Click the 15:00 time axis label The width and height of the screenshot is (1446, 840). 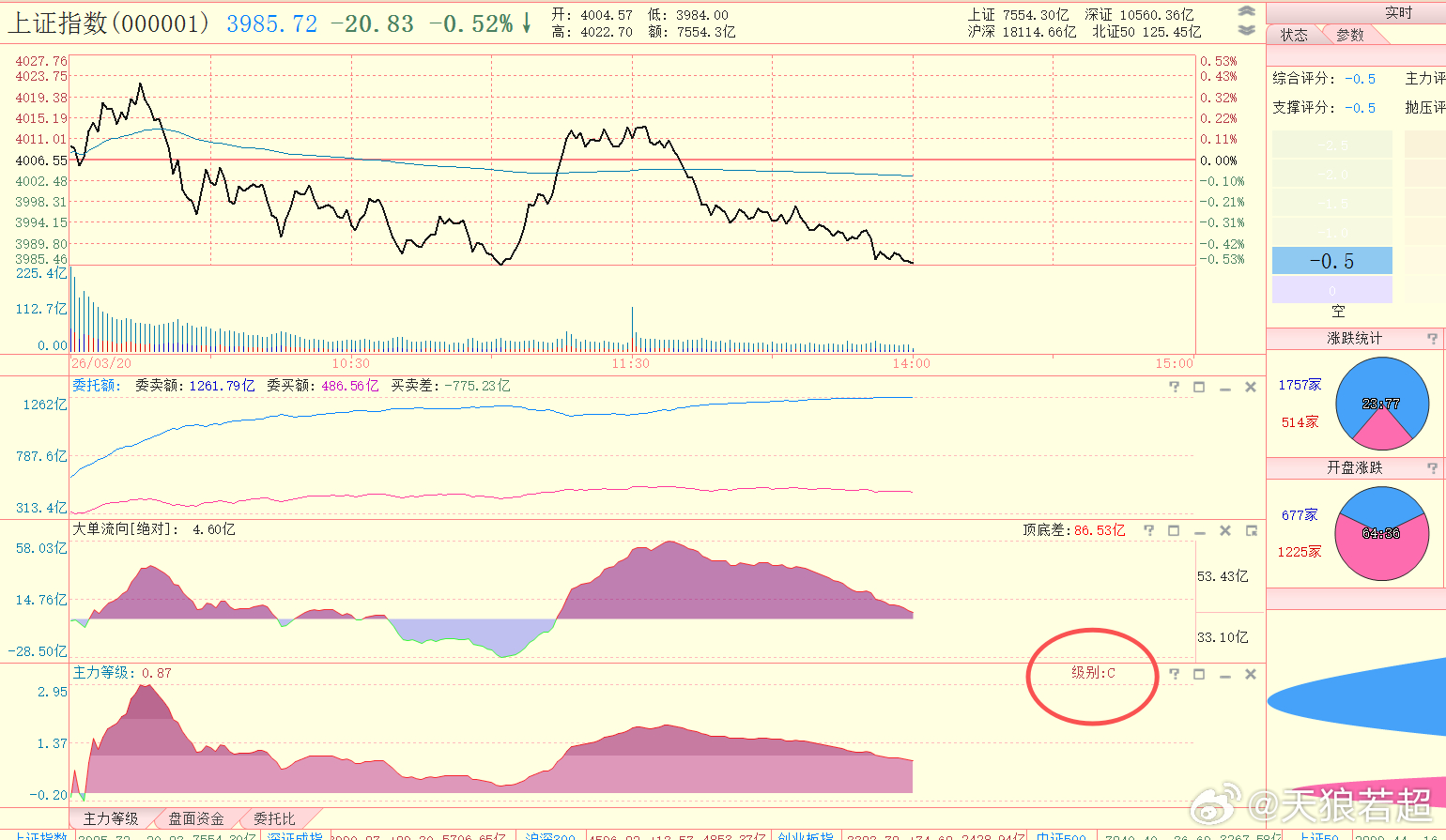pos(1174,363)
